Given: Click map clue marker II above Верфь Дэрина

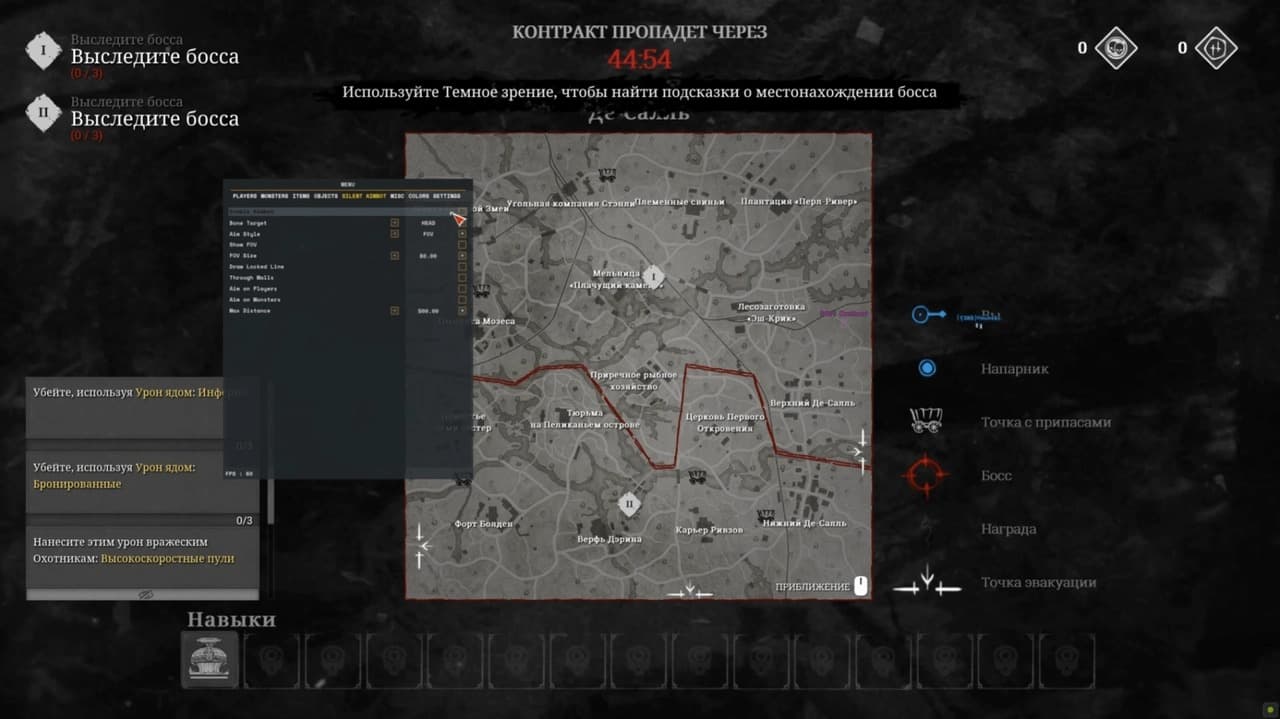Looking at the screenshot, I should pyautogui.click(x=629, y=504).
